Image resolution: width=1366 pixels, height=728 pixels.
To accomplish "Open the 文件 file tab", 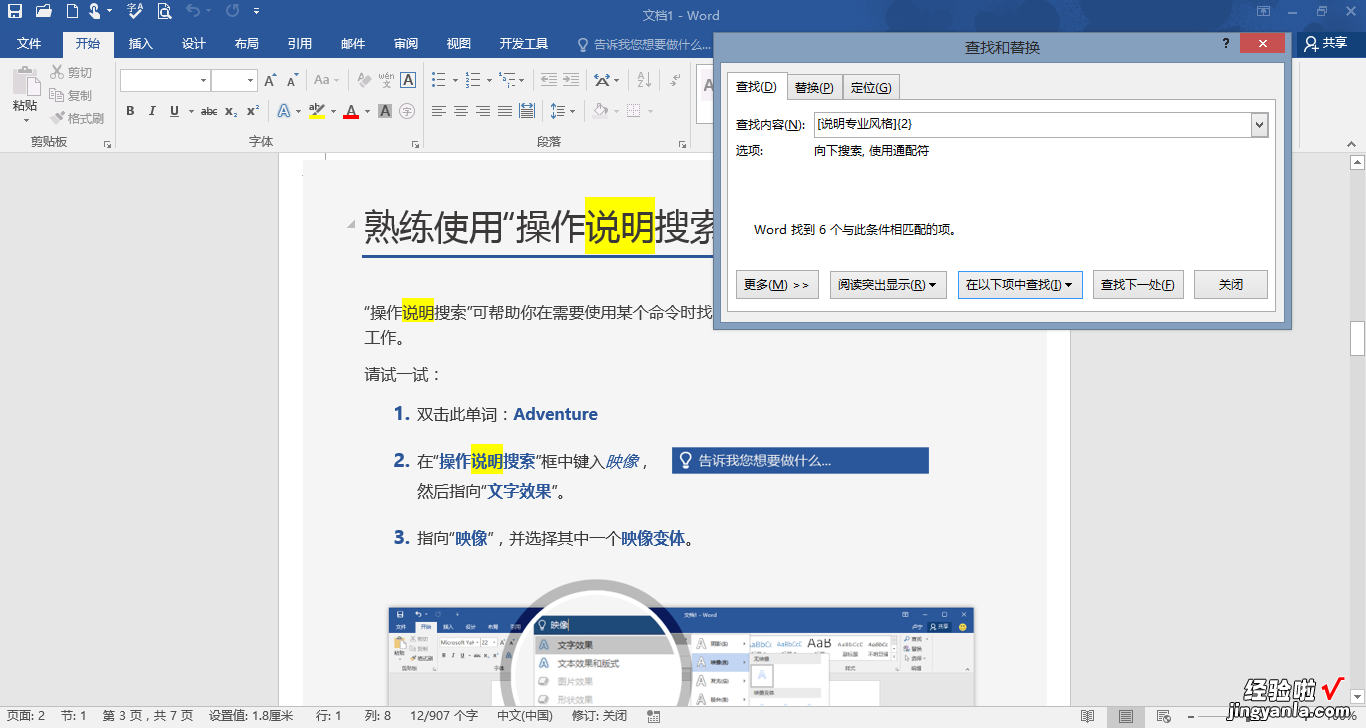I will pyautogui.click(x=29, y=44).
